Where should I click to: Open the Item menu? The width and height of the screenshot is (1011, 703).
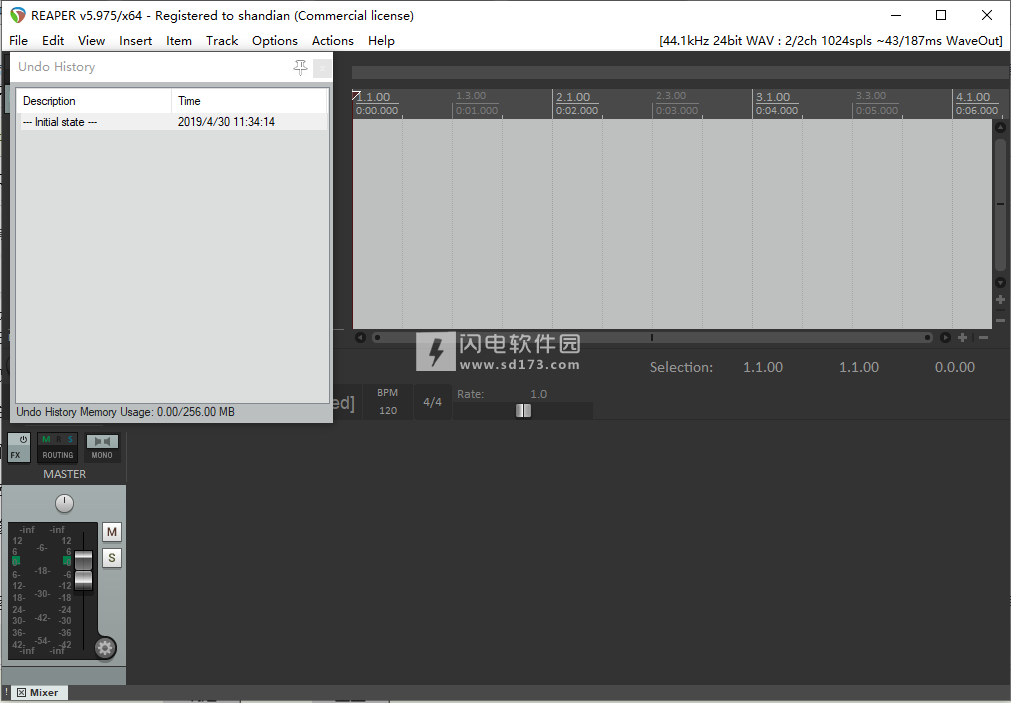(x=179, y=41)
